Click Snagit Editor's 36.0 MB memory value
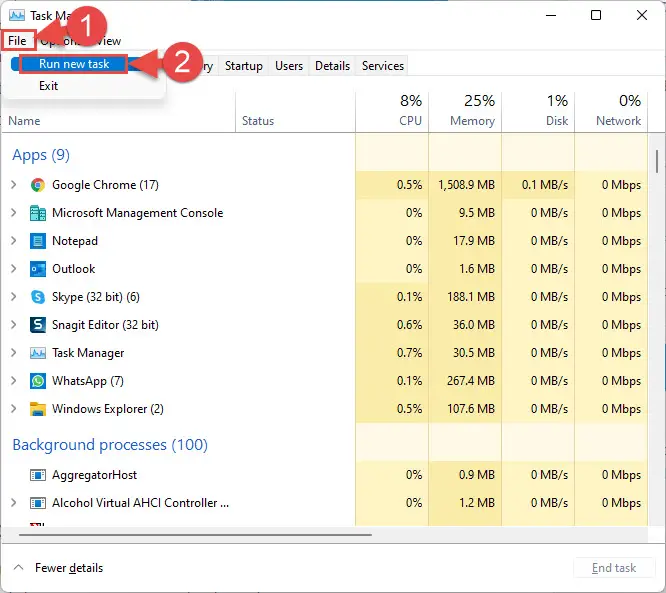666x593 pixels. 474,325
